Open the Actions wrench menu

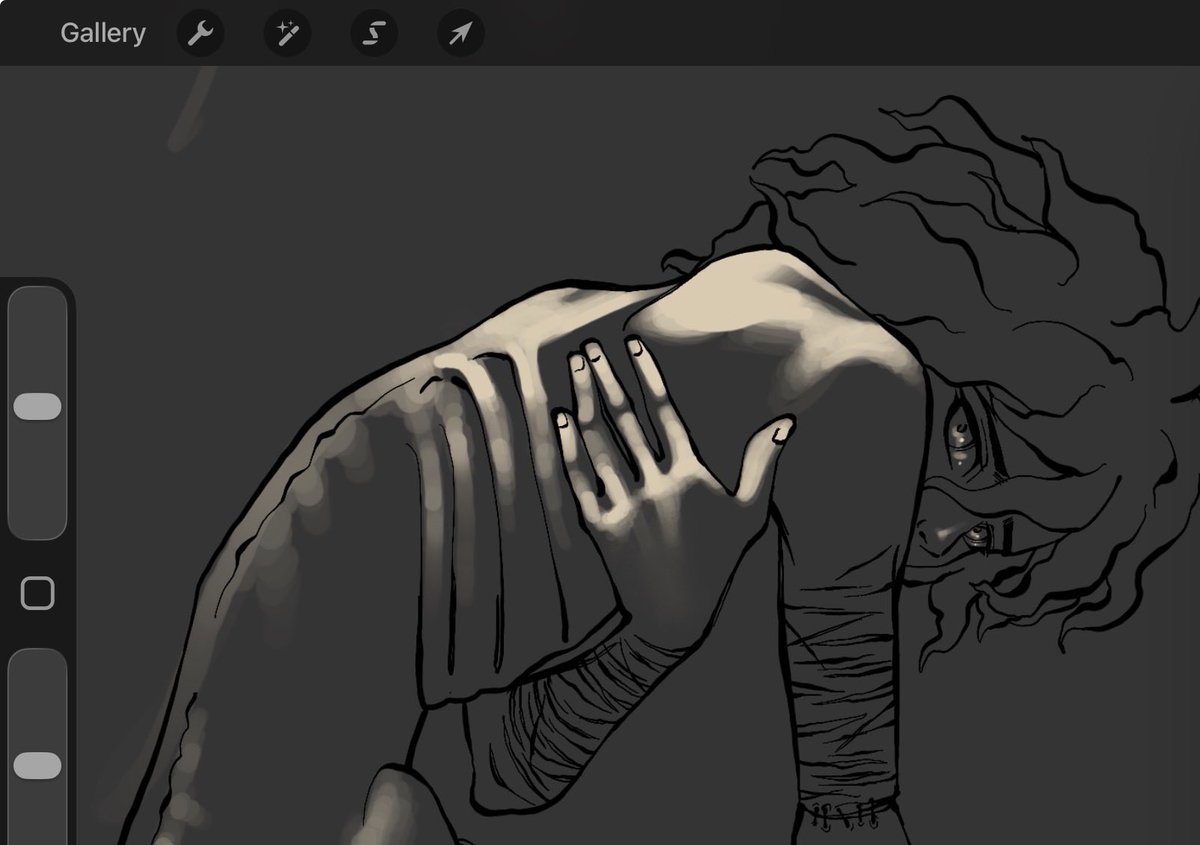point(200,33)
